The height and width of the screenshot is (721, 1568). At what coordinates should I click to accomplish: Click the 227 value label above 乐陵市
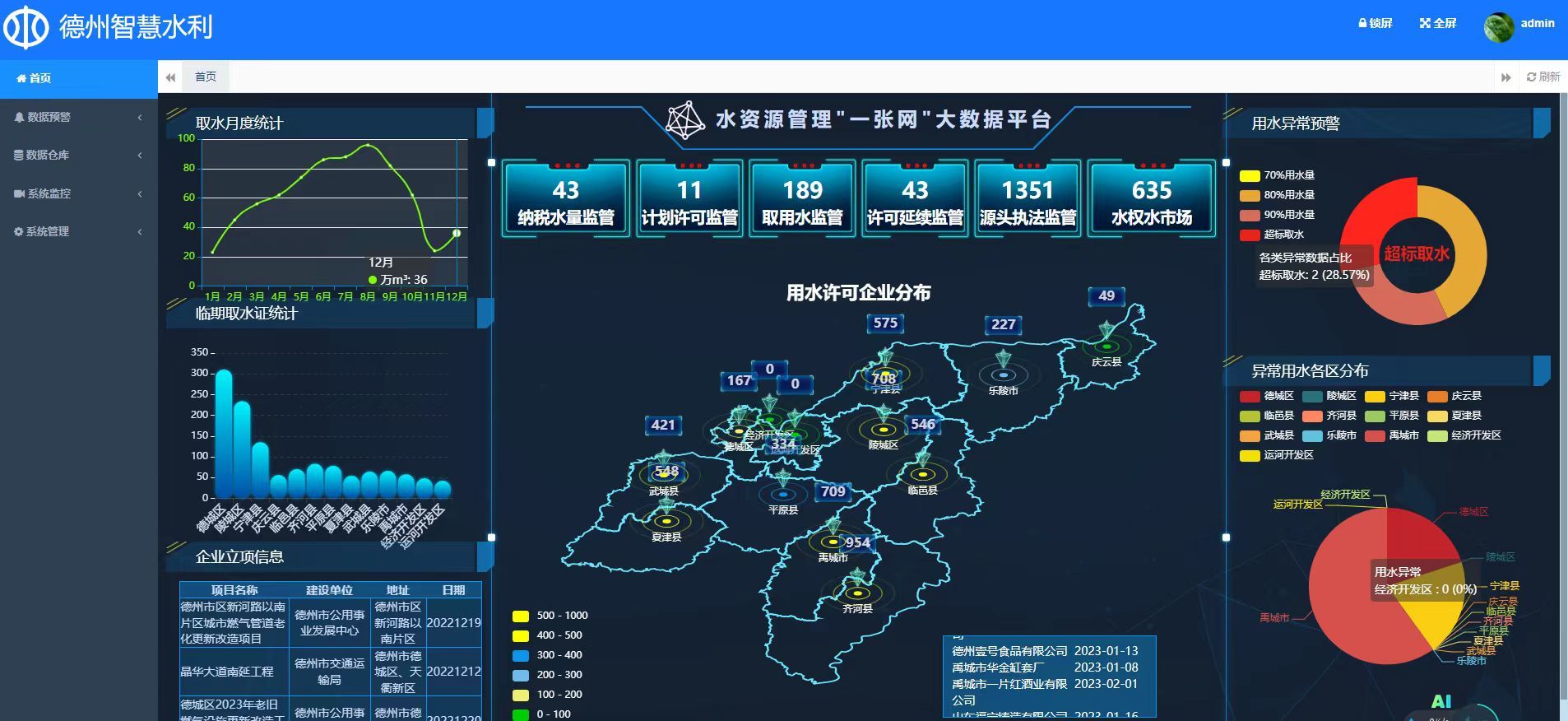click(1004, 324)
